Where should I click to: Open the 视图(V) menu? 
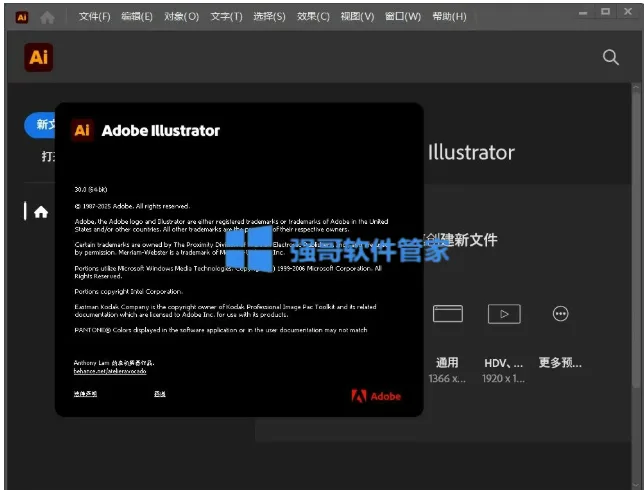click(x=357, y=16)
